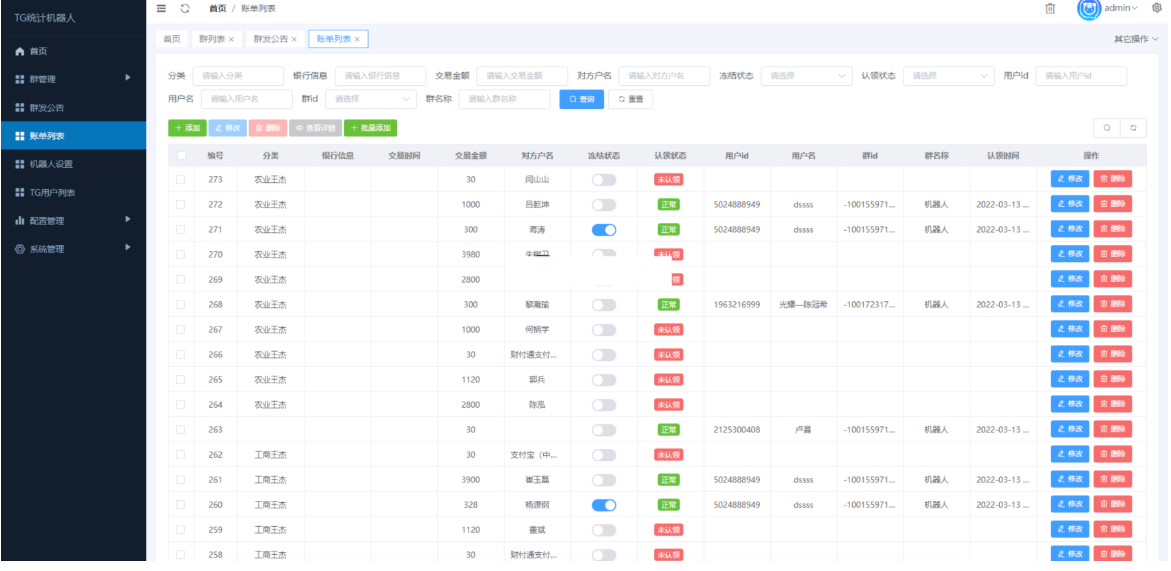Click the 首页 home icon in sidebar
1171x571 pixels.
pos(20,52)
